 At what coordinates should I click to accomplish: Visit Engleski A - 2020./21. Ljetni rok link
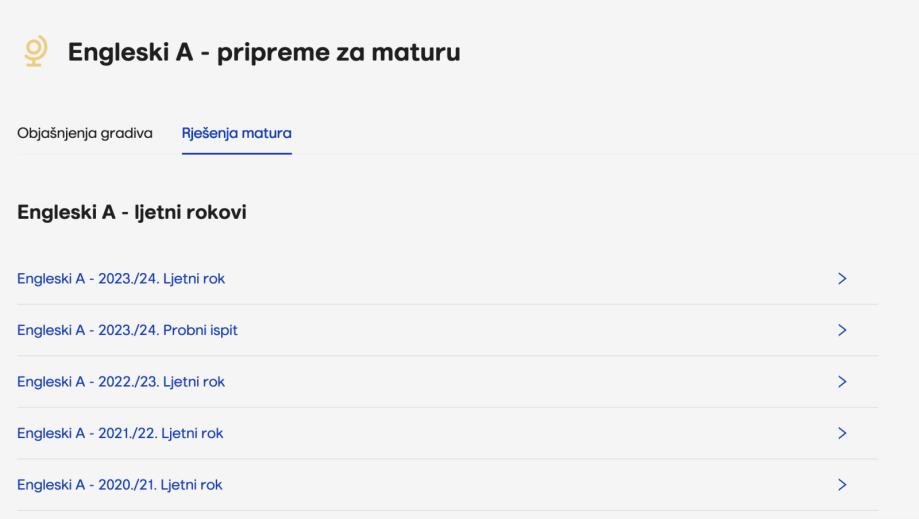tap(120, 485)
